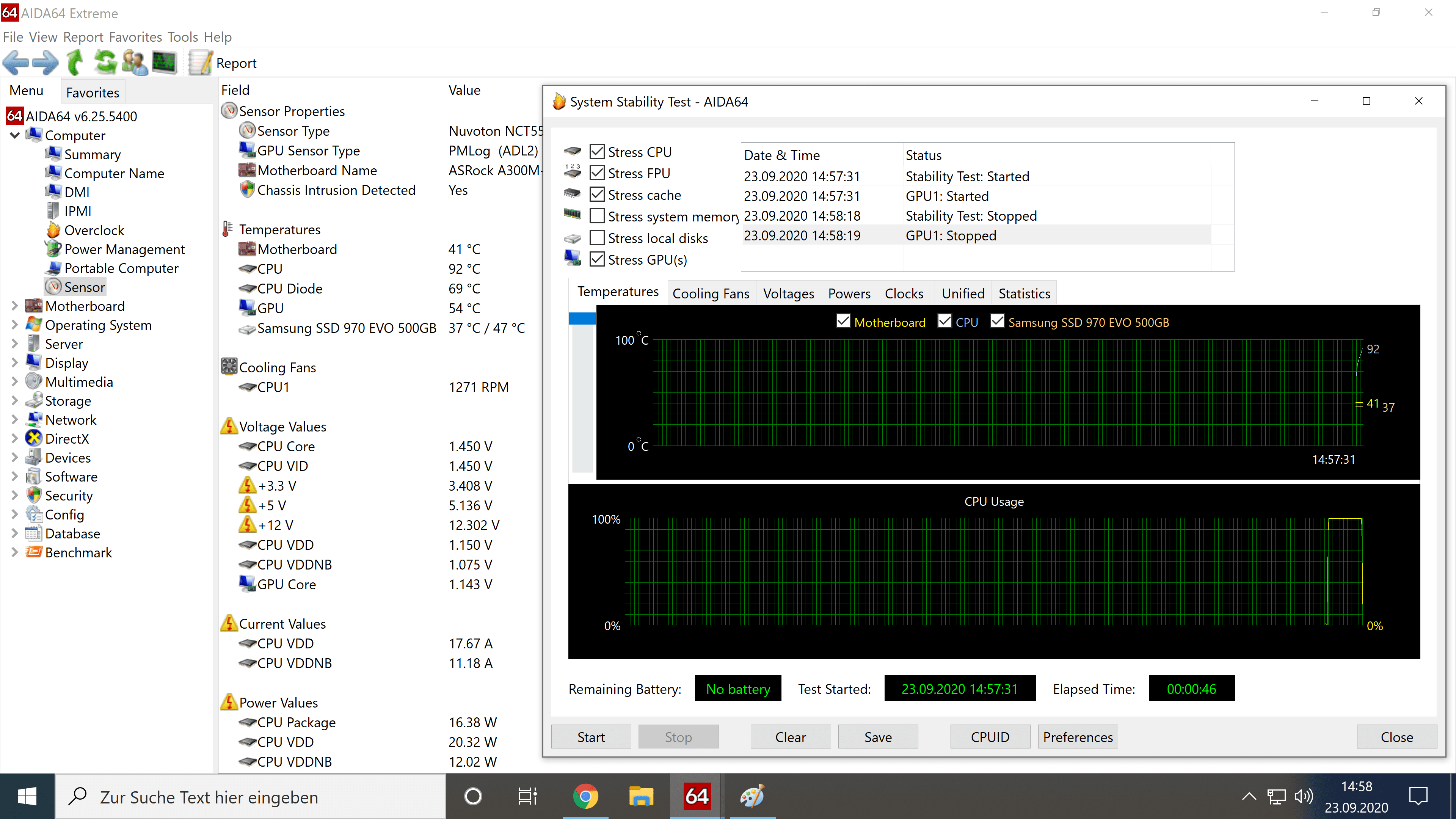Image resolution: width=1456 pixels, height=819 pixels.
Task: Expand the Motherboard tree node
Action: [x=15, y=306]
